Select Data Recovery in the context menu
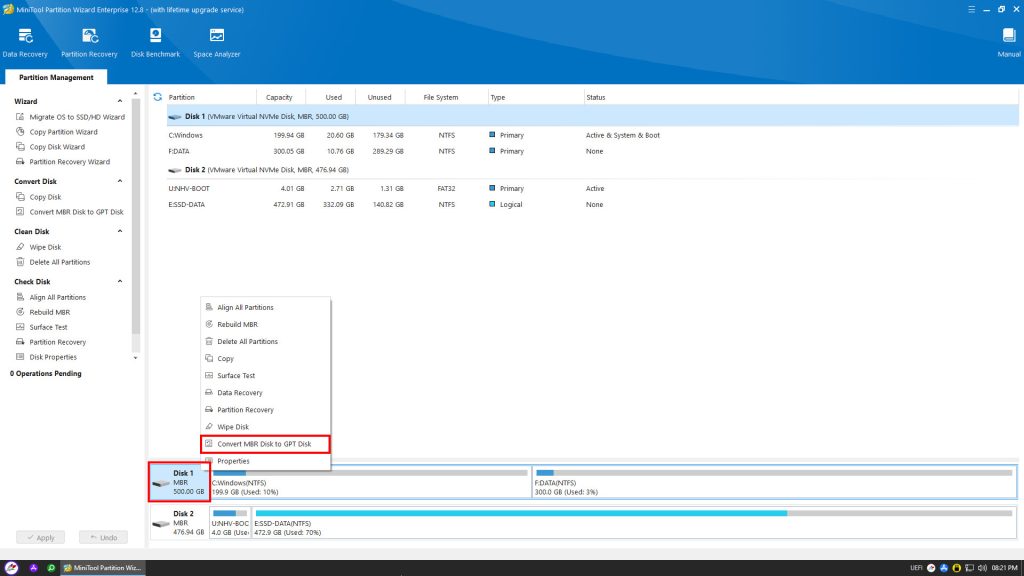This screenshot has height=576, width=1024. pos(265,392)
